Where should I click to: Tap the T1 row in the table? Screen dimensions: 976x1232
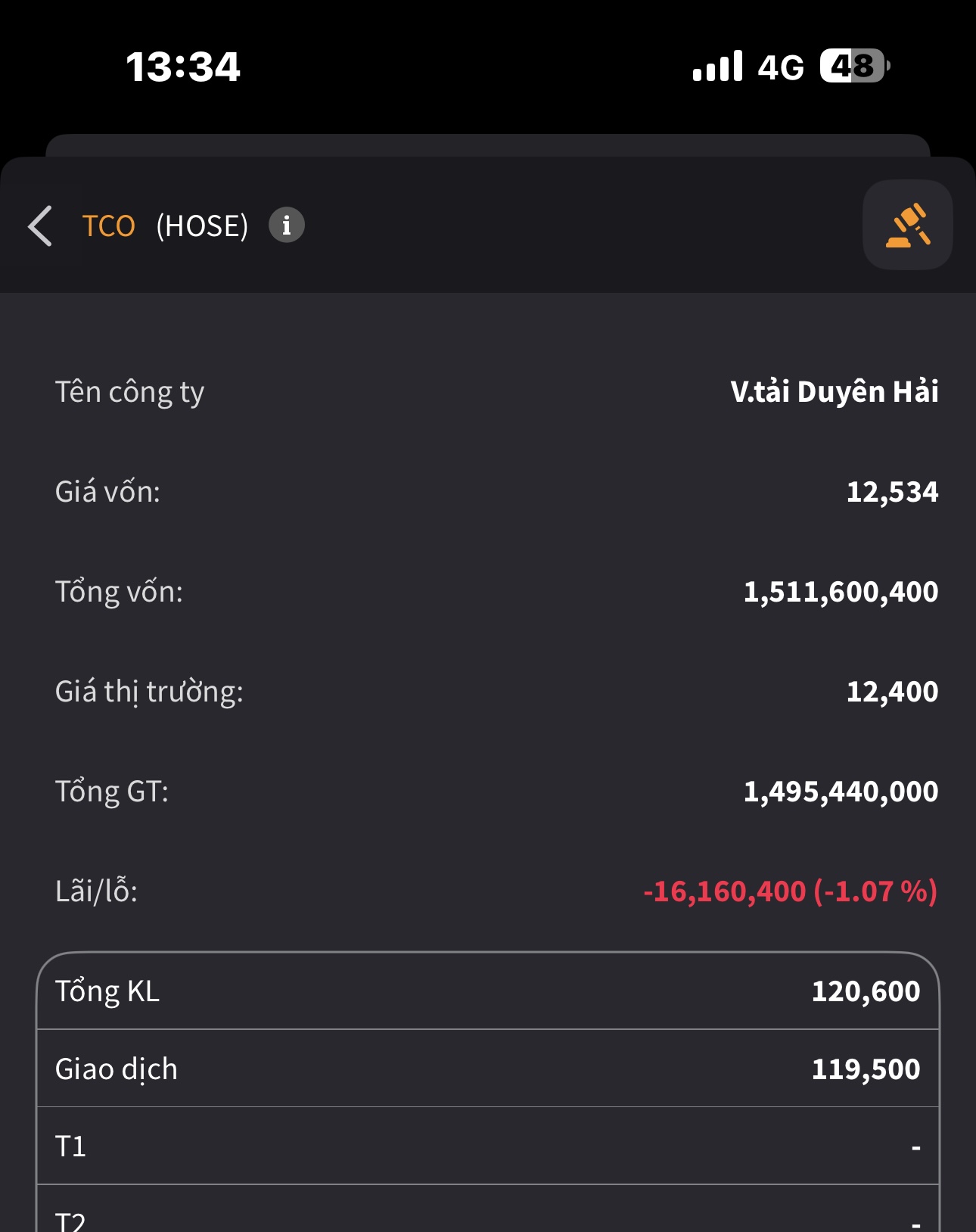point(487,1146)
